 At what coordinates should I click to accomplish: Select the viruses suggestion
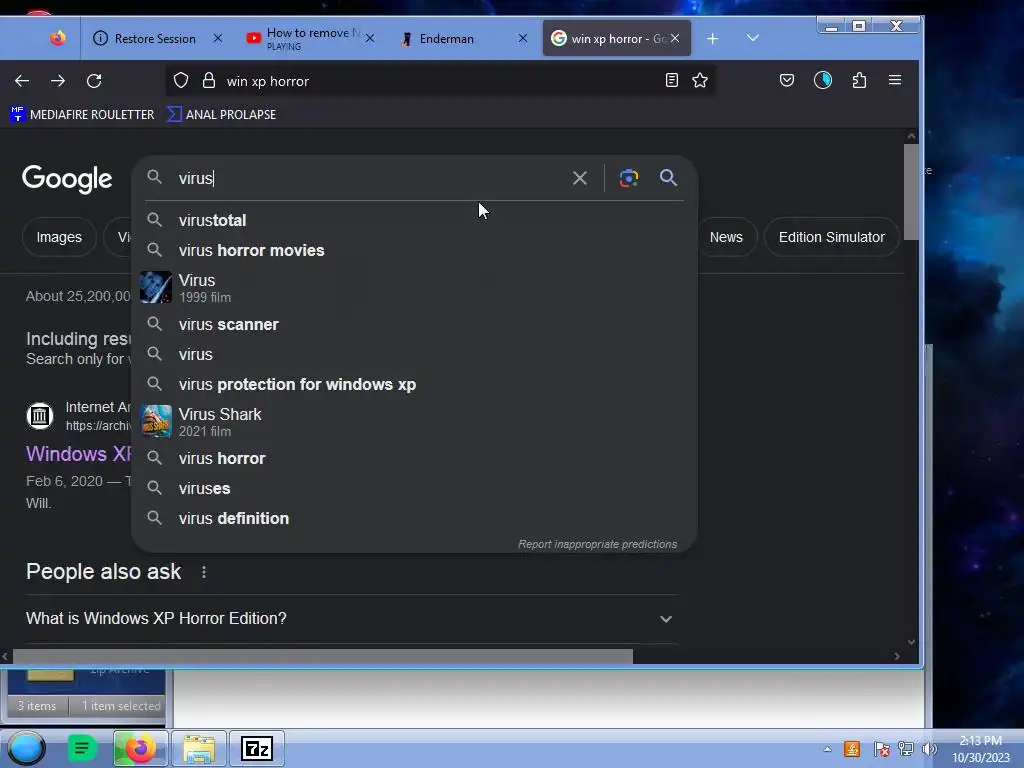(x=414, y=488)
